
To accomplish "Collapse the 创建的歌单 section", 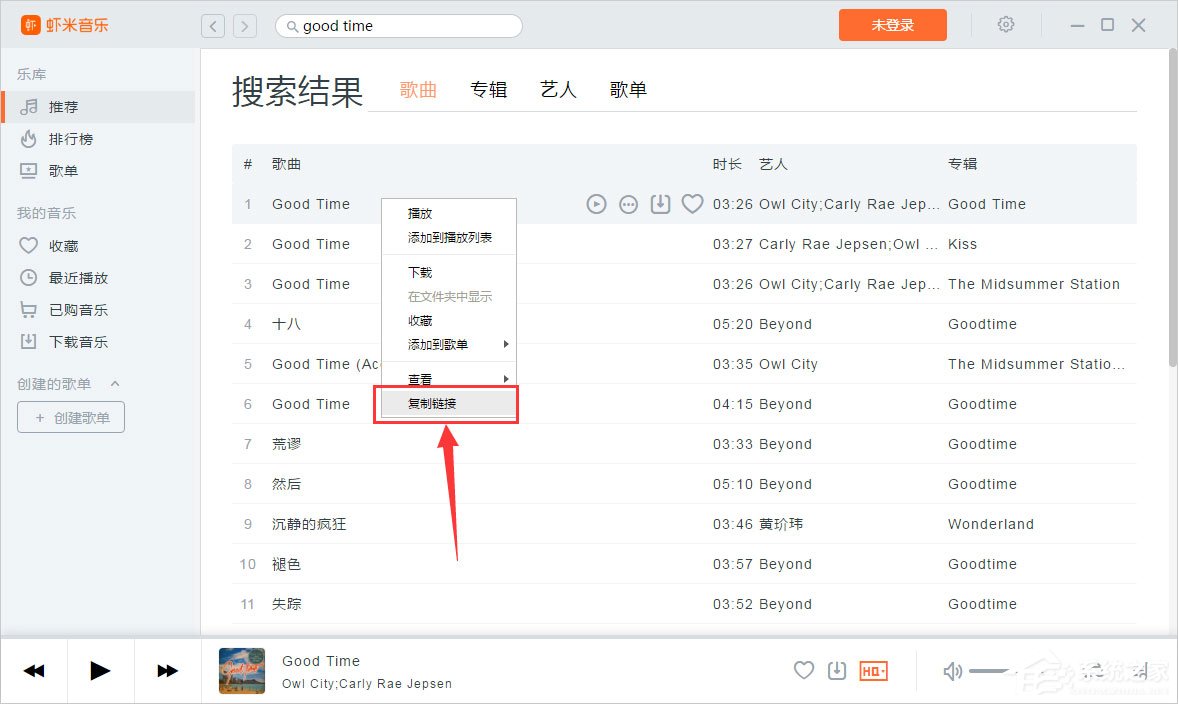I will (x=114, y=383).
